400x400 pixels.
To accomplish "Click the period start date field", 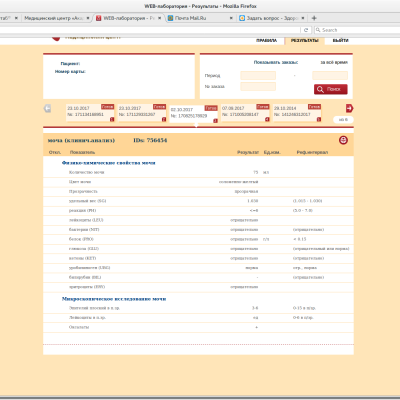I will point(258,75).
